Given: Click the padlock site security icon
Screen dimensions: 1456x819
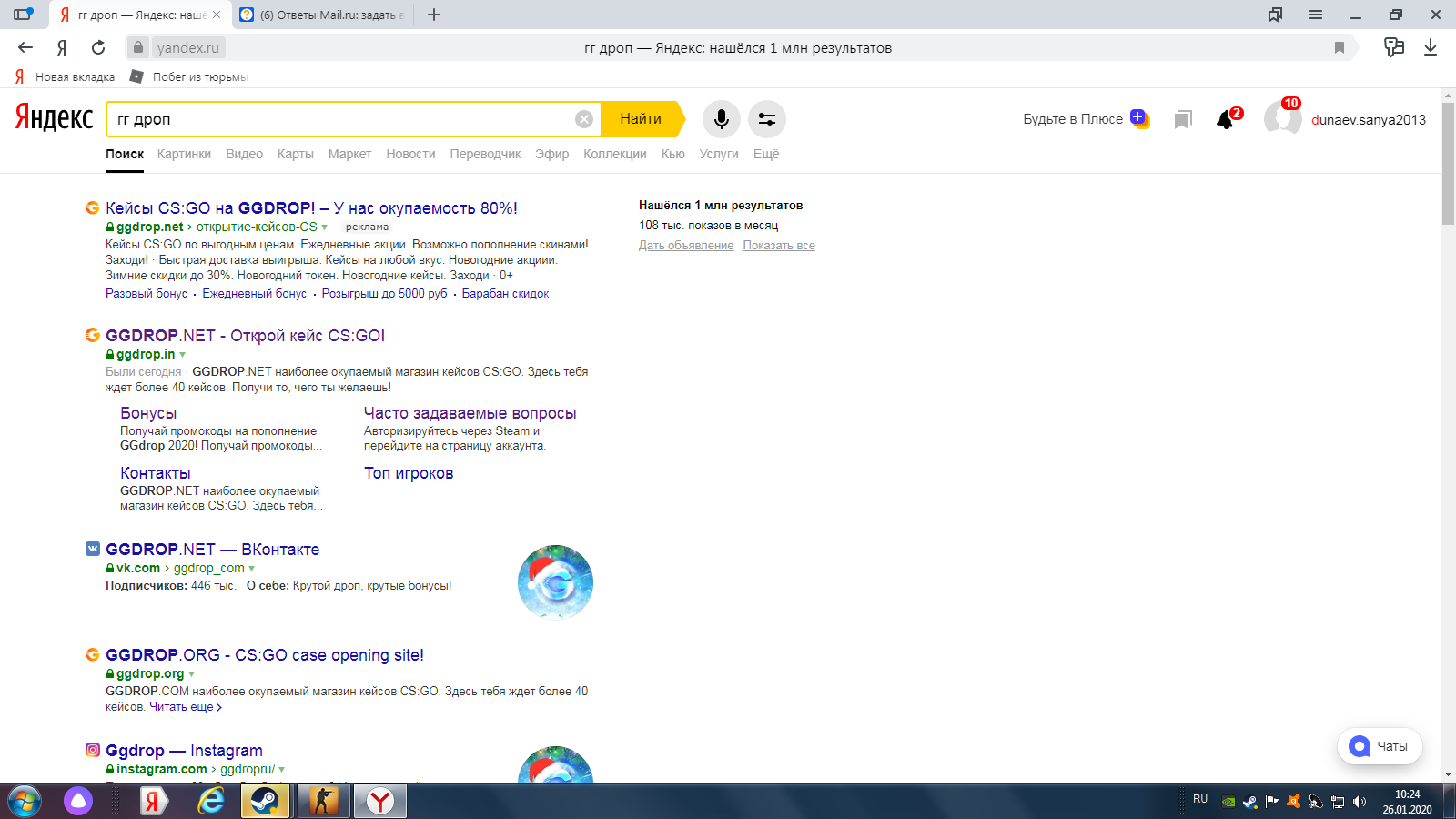Looking at the screenshot, I should (137, 47).
